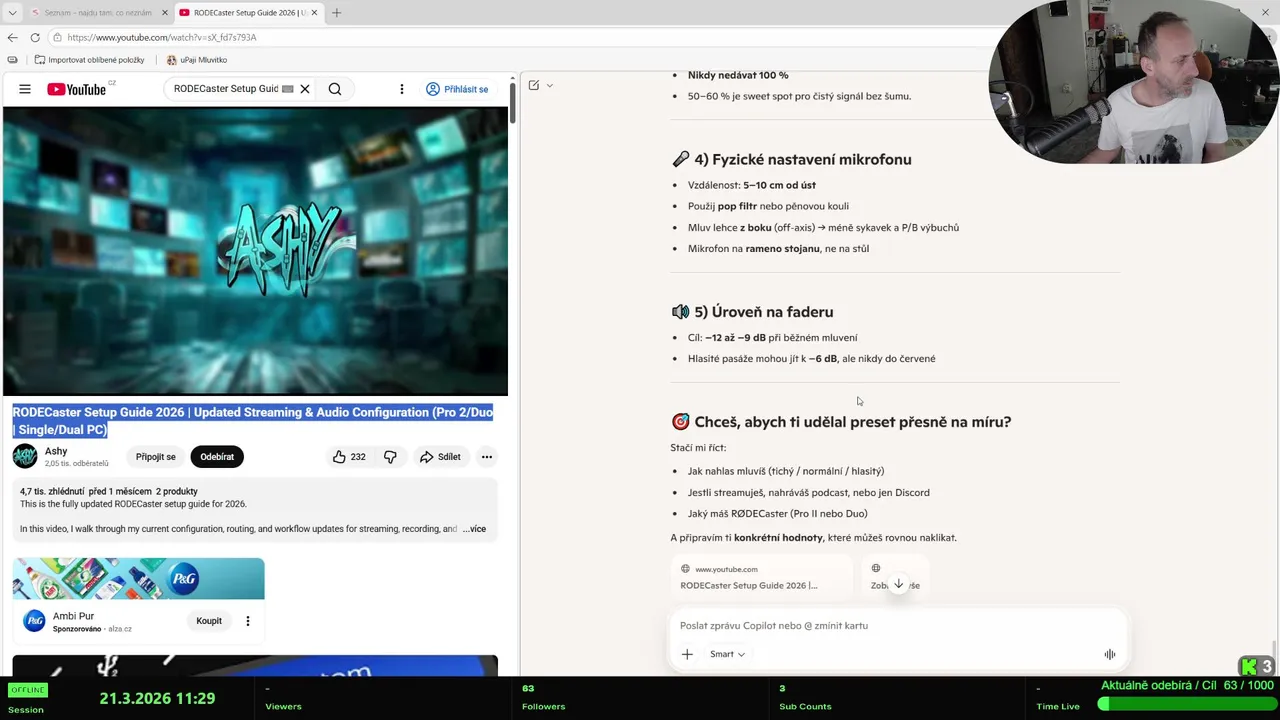Sign in with Přihlásit se button
This screenshot has height=720, width=1280.
click(457, 89)
